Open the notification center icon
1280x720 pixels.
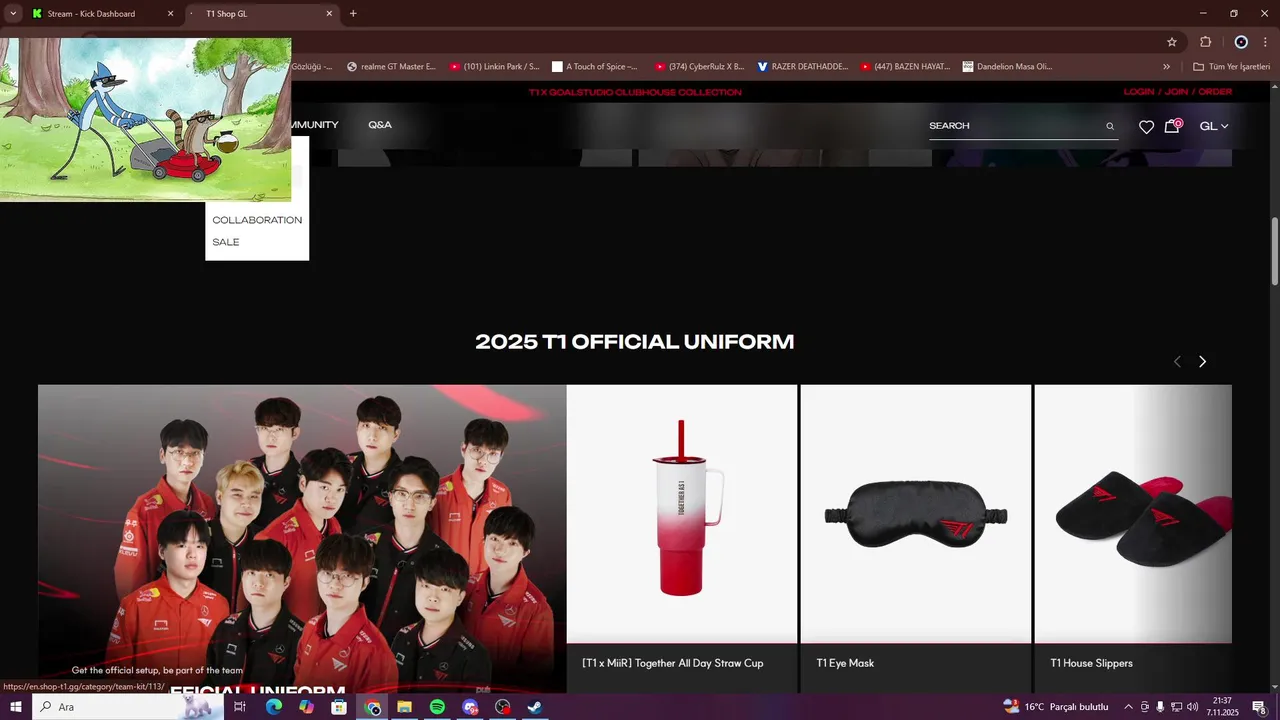click(x=1259, y=707)
